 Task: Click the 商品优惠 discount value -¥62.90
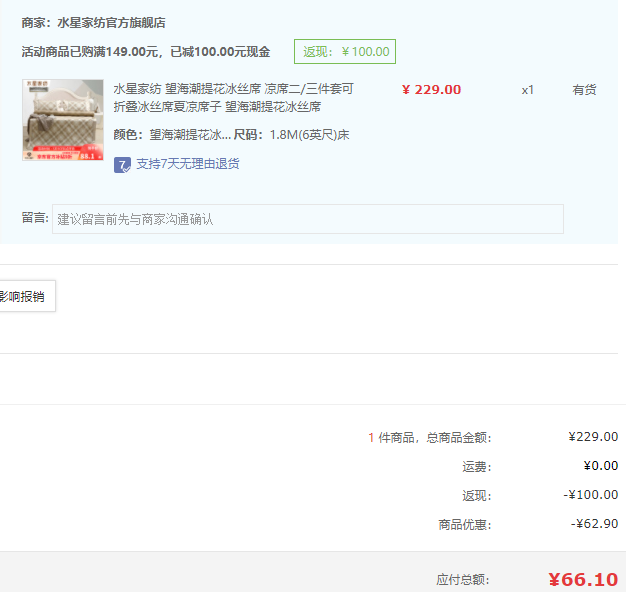(594, 523)
